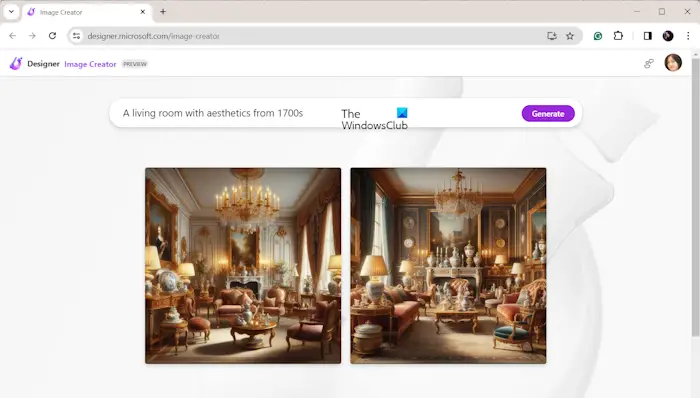
Task: Open the Extensions puzzle icon
Action: pos(618,36)
